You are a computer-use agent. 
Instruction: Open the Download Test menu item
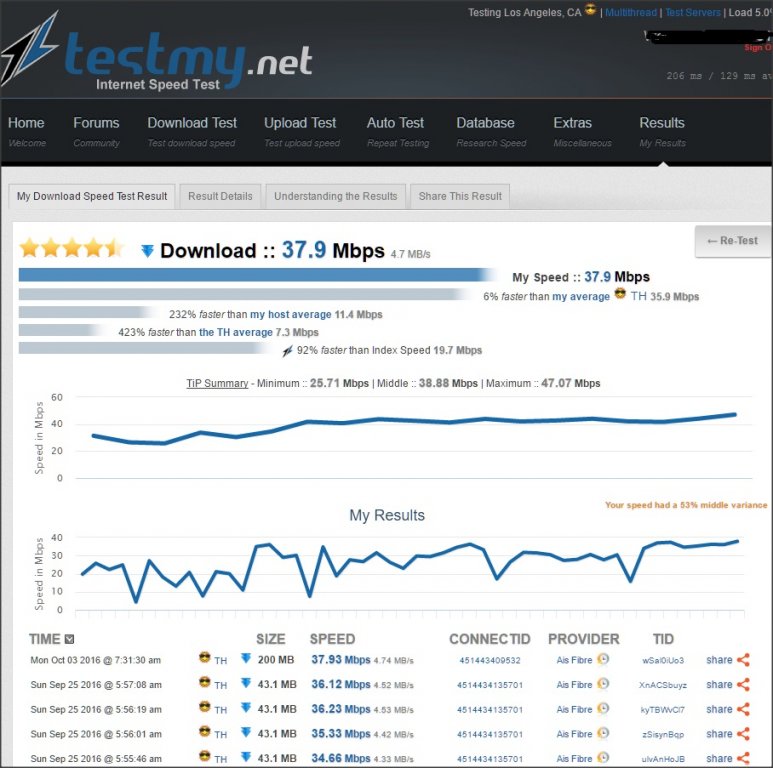click(x=192, y=123)
